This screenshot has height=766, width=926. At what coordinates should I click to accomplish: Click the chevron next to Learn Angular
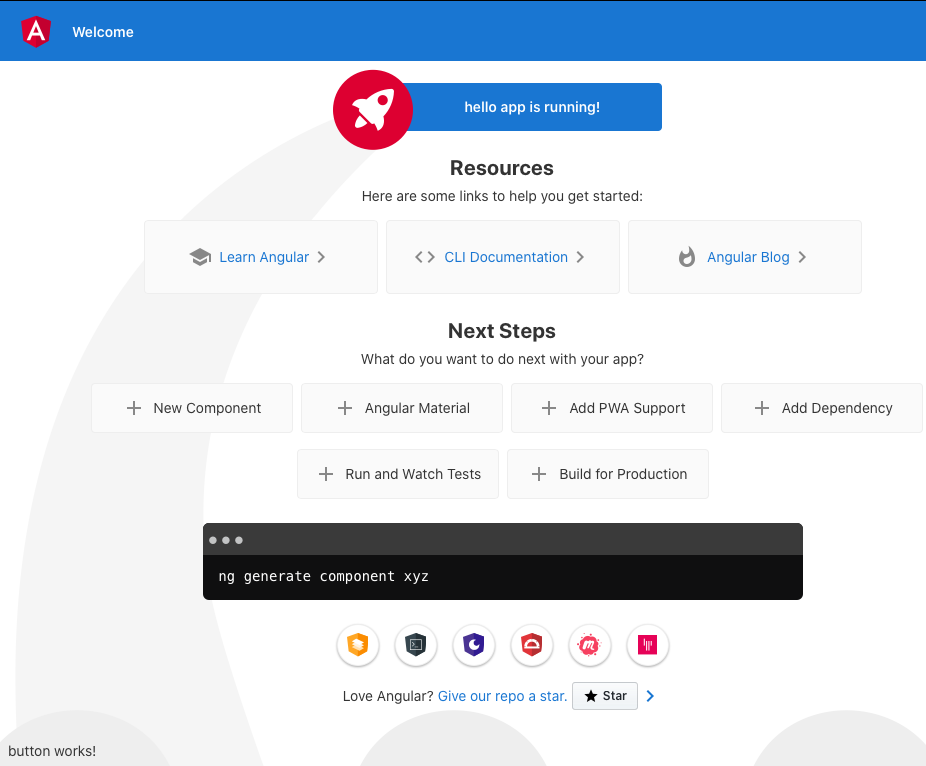coord(321,257)
